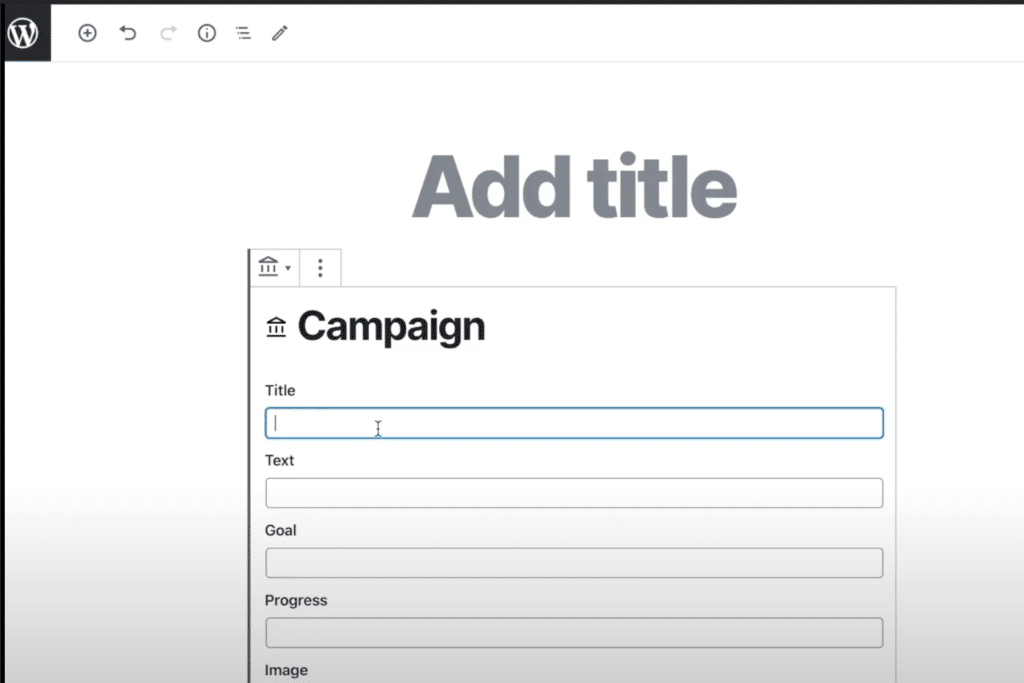
Task: Undo the last change
Action: click(128, 33)
